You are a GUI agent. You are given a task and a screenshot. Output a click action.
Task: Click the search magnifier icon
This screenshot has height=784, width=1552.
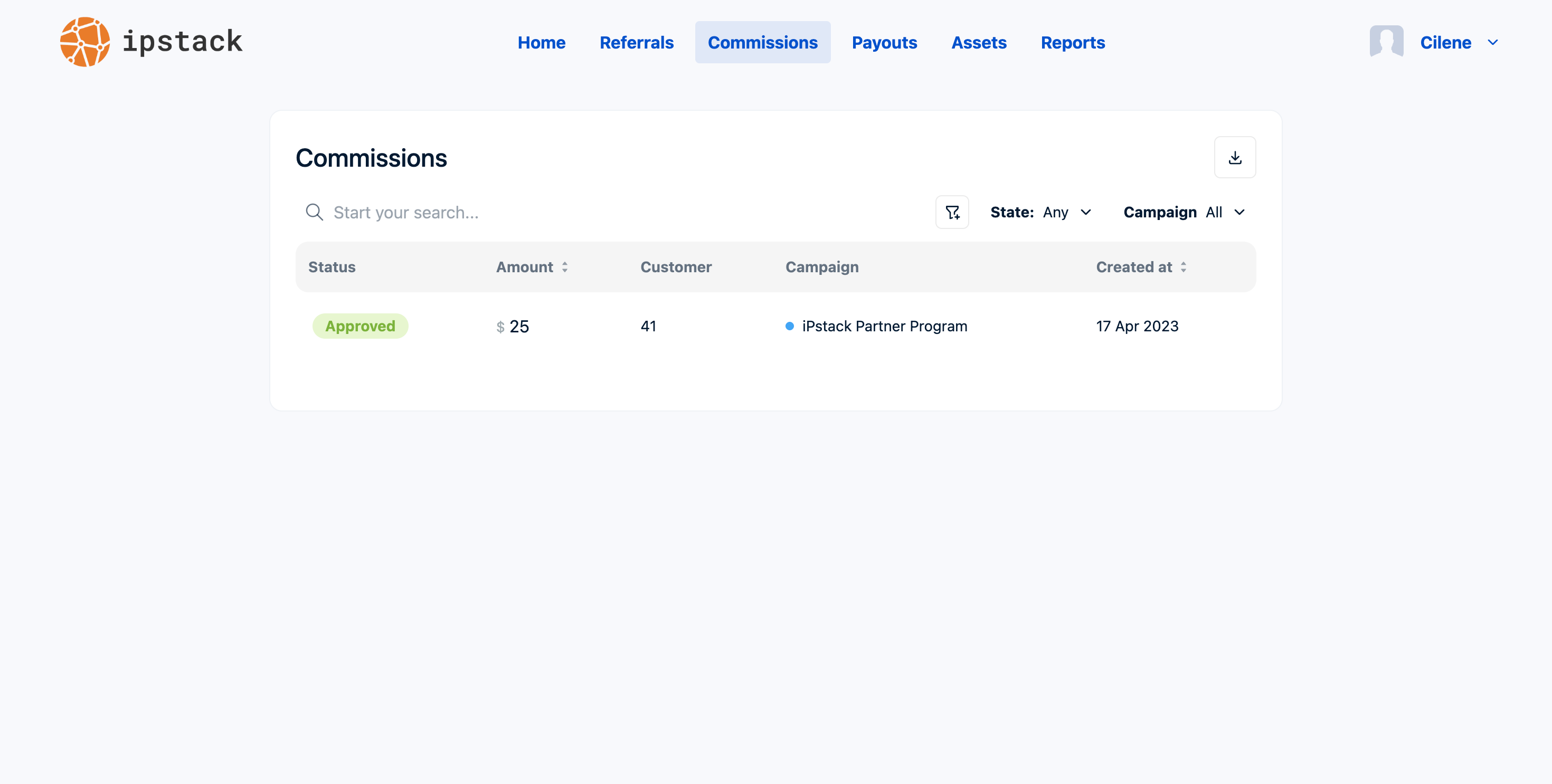coord(314,212)
